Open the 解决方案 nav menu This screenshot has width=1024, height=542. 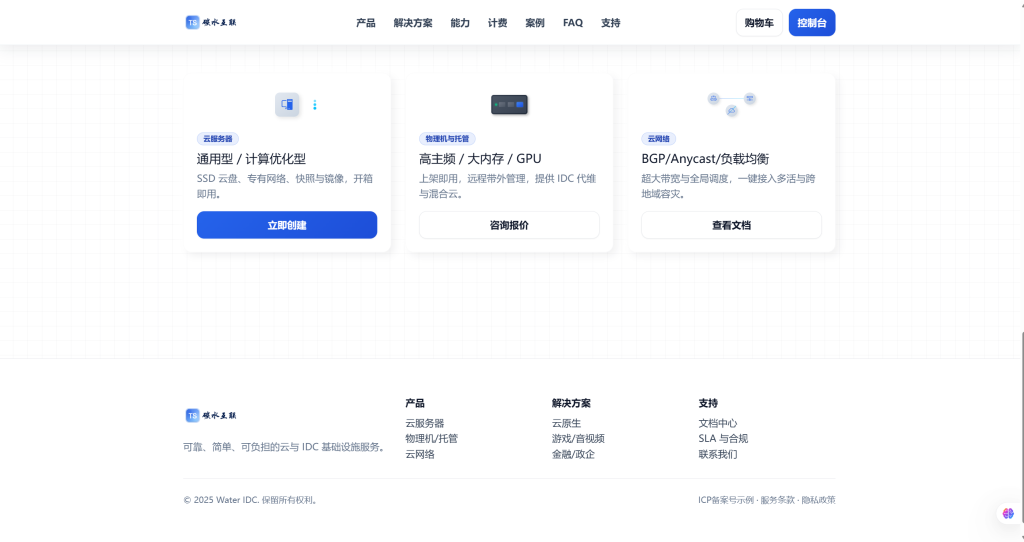[413, 23]
